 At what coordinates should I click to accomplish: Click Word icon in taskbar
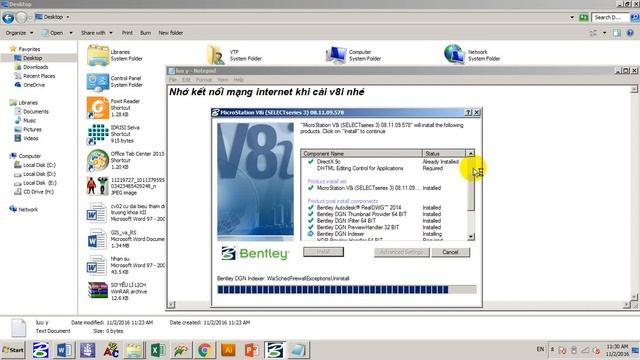pos(64,350)
